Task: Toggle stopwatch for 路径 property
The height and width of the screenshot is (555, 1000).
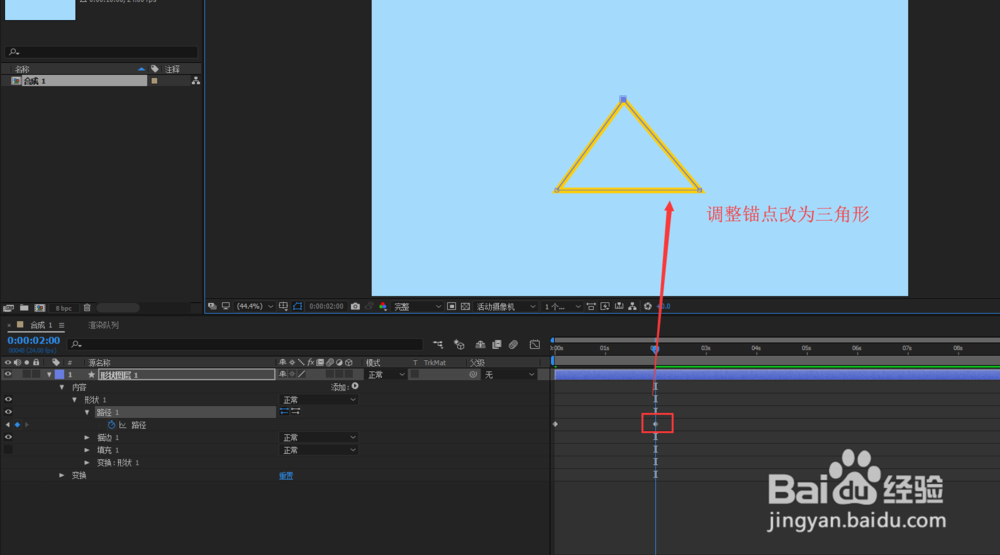Action: coord(111,425)
